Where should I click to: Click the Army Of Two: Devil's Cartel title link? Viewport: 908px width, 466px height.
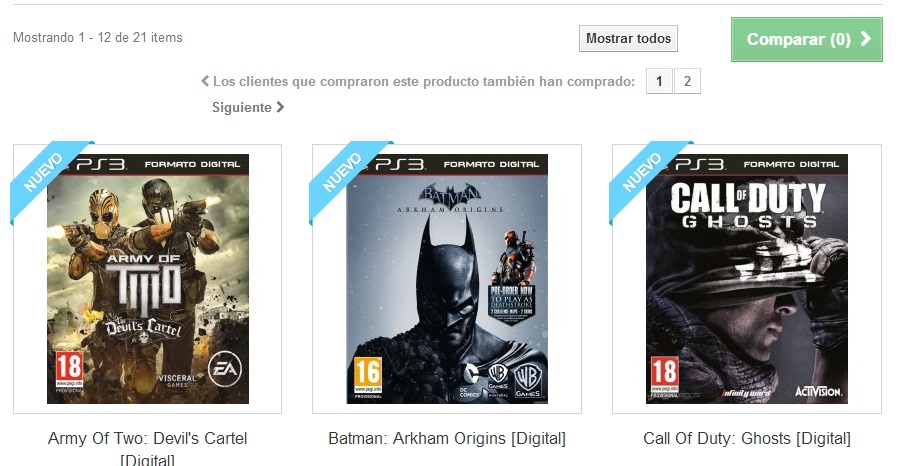(148, 448)
